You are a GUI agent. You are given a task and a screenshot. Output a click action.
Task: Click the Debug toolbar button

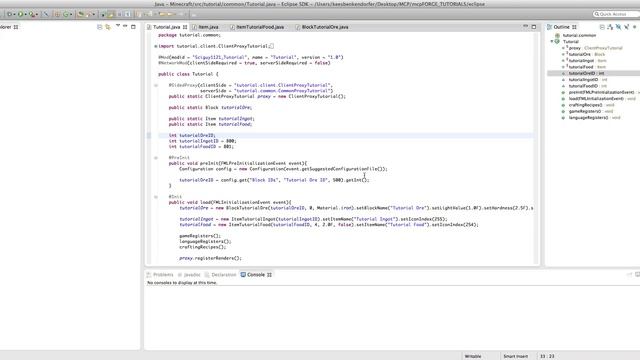click(x=9, y=14)
